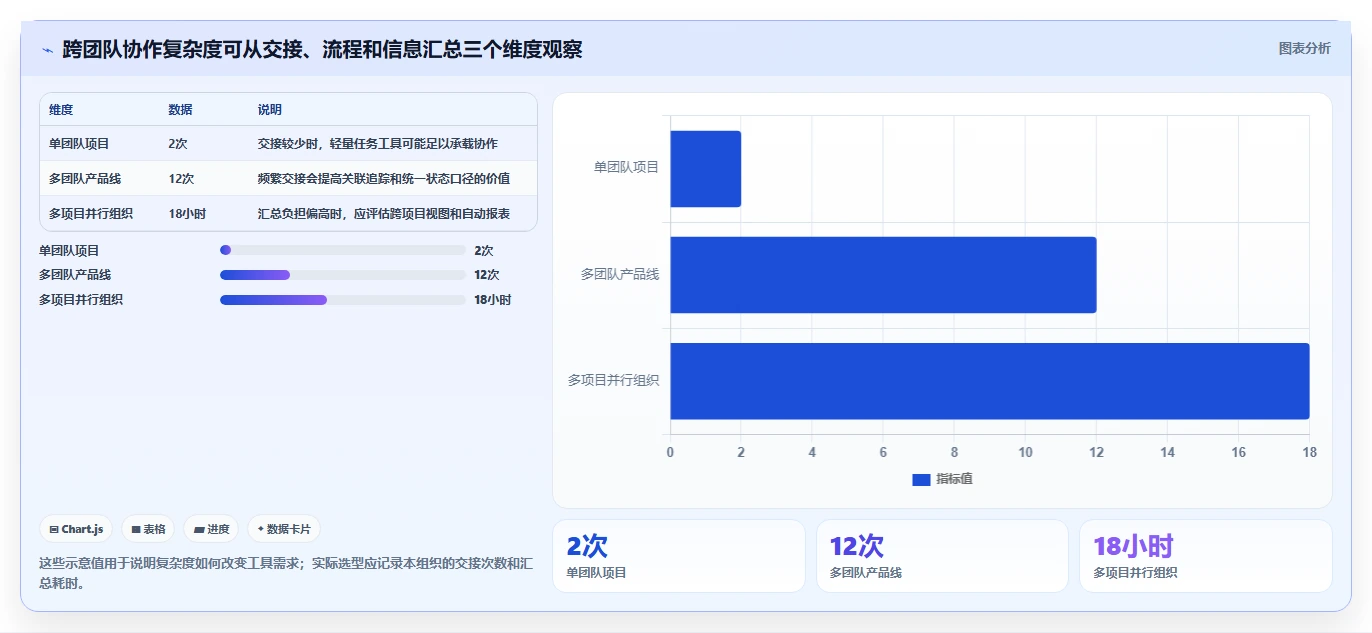Click the 单团队项目 progress bar
Viewport: 1372px width, 633px height.
pos(343,250)
